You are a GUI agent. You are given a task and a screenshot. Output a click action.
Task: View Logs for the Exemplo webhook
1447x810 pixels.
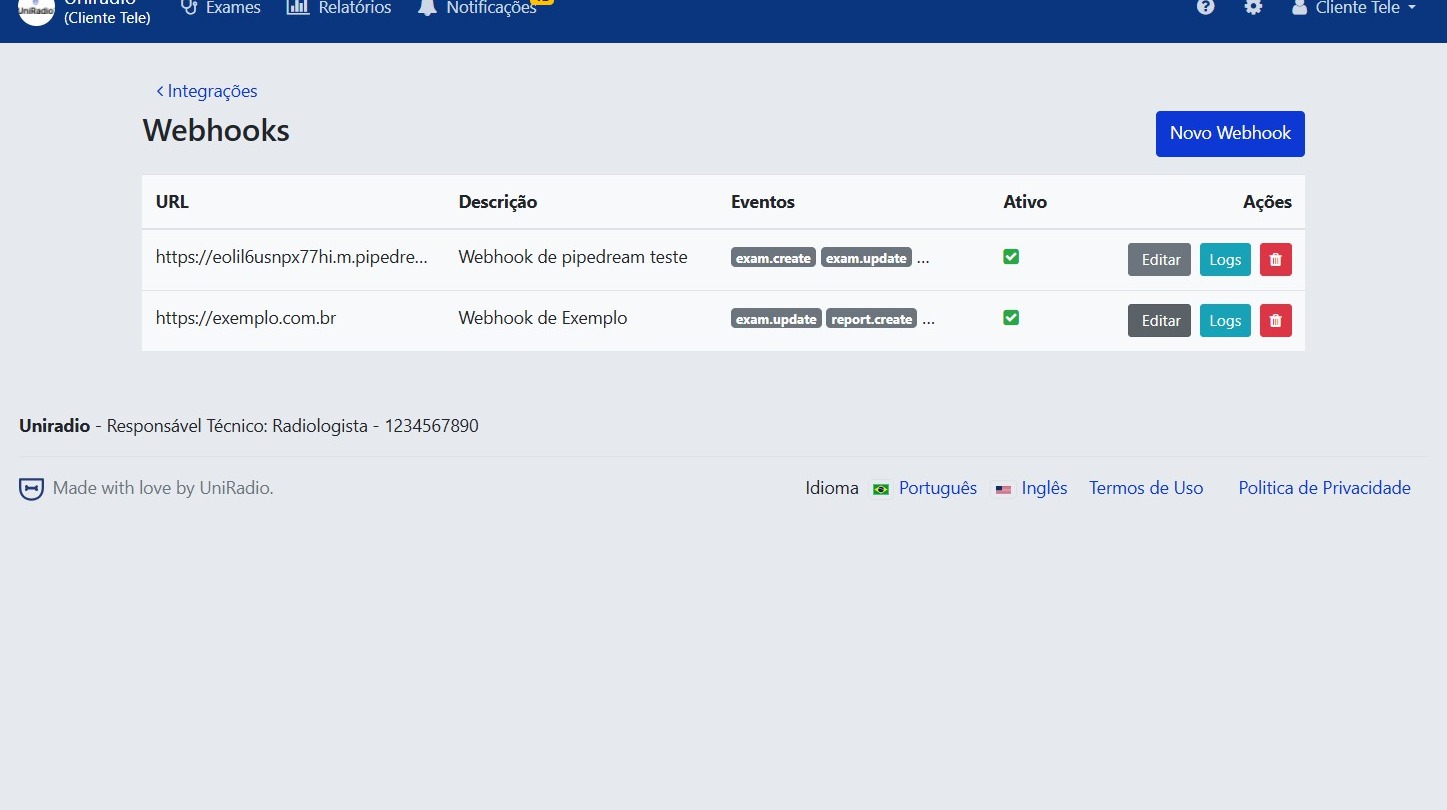(1225, 320)
